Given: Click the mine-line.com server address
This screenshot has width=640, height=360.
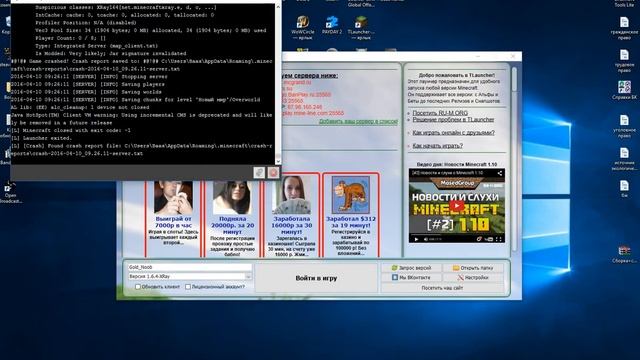Looking at the screenshot, I should [x=313, y=113].
